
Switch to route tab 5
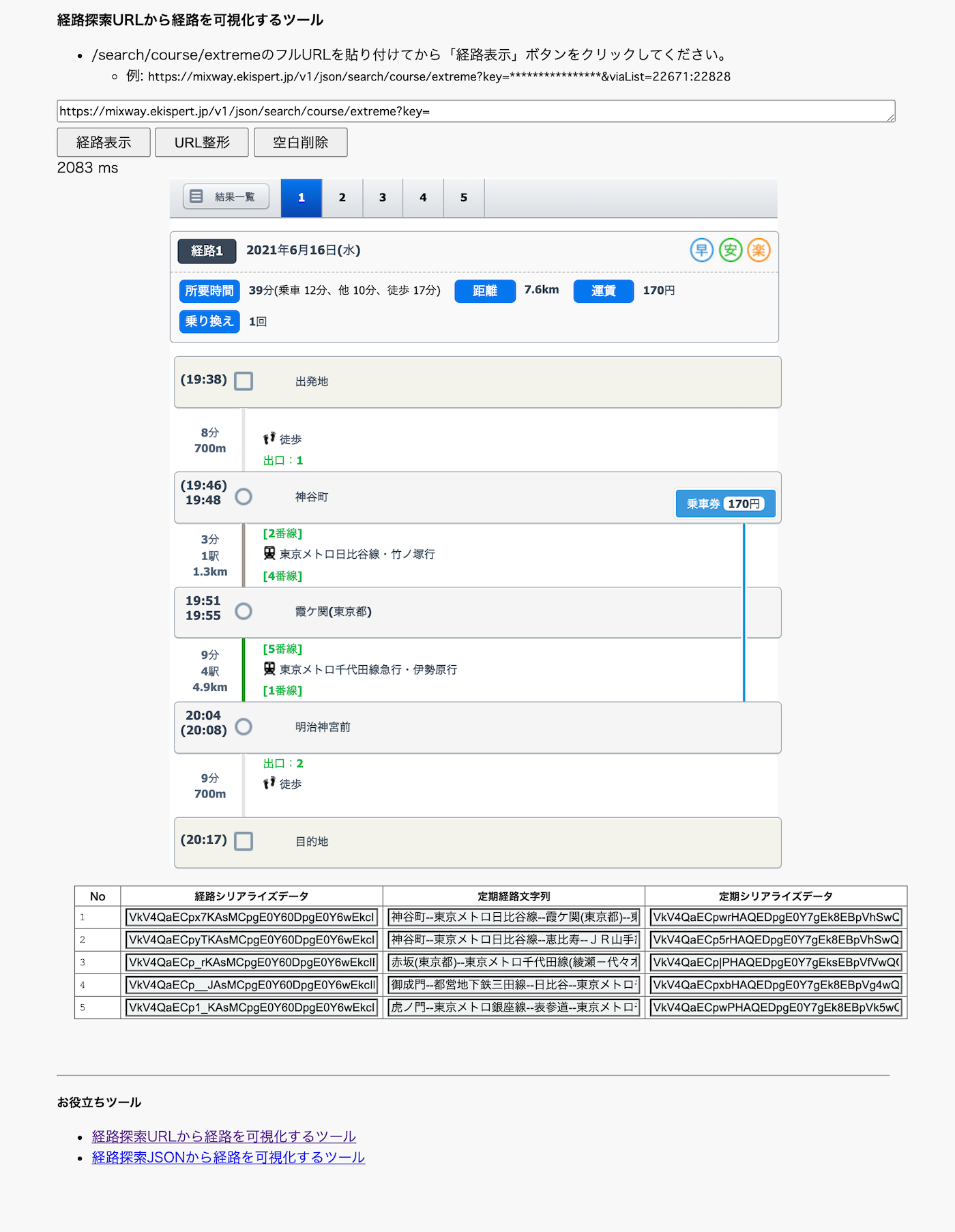click(x=464, y=198)
